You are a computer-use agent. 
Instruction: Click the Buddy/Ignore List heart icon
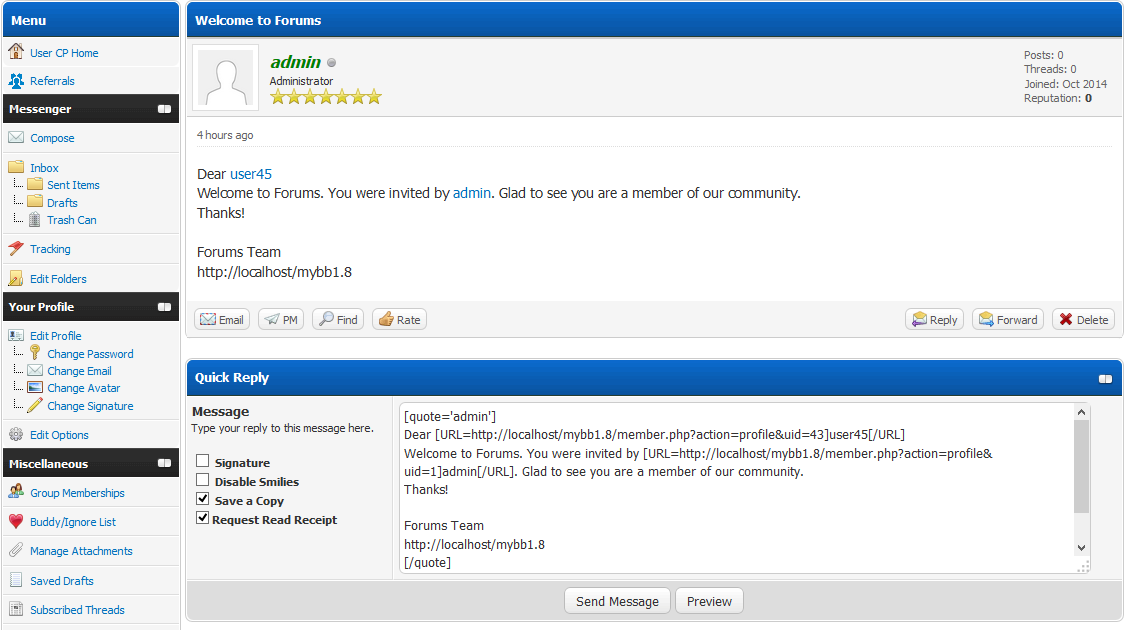pos(16,521)
